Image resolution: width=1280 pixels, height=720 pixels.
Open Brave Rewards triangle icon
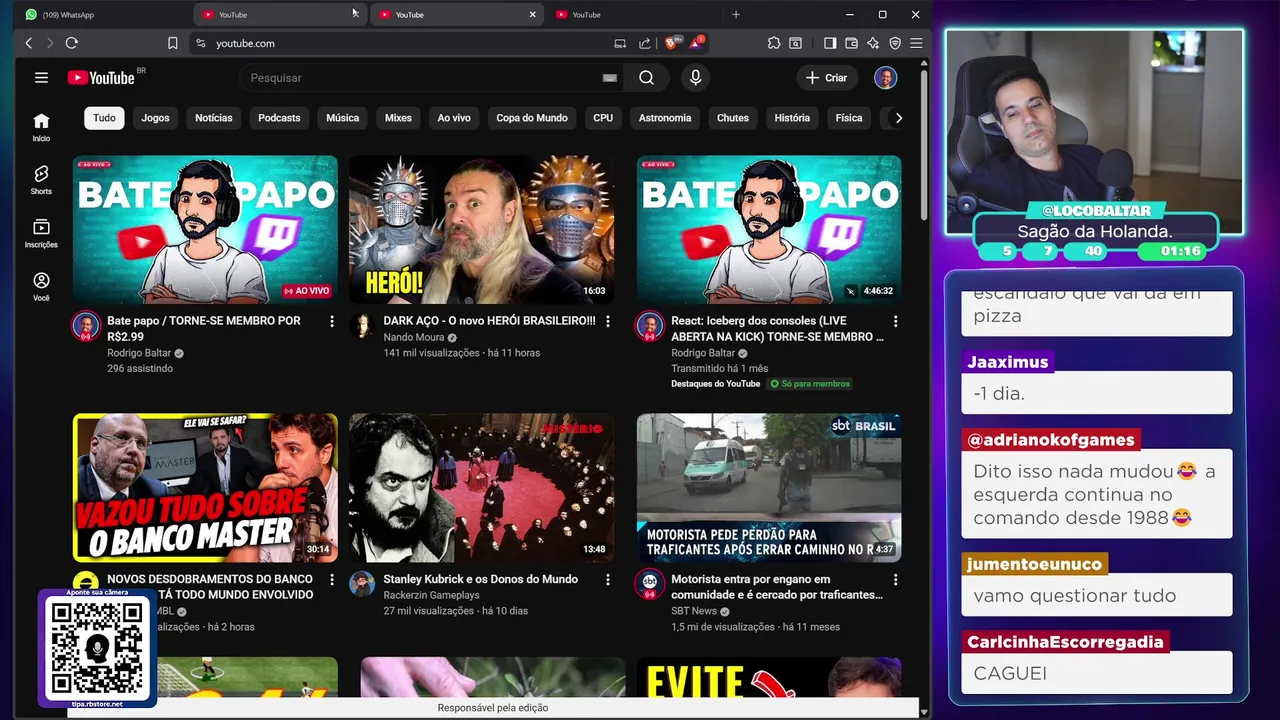pyautogui.click(x=696, y=43)
